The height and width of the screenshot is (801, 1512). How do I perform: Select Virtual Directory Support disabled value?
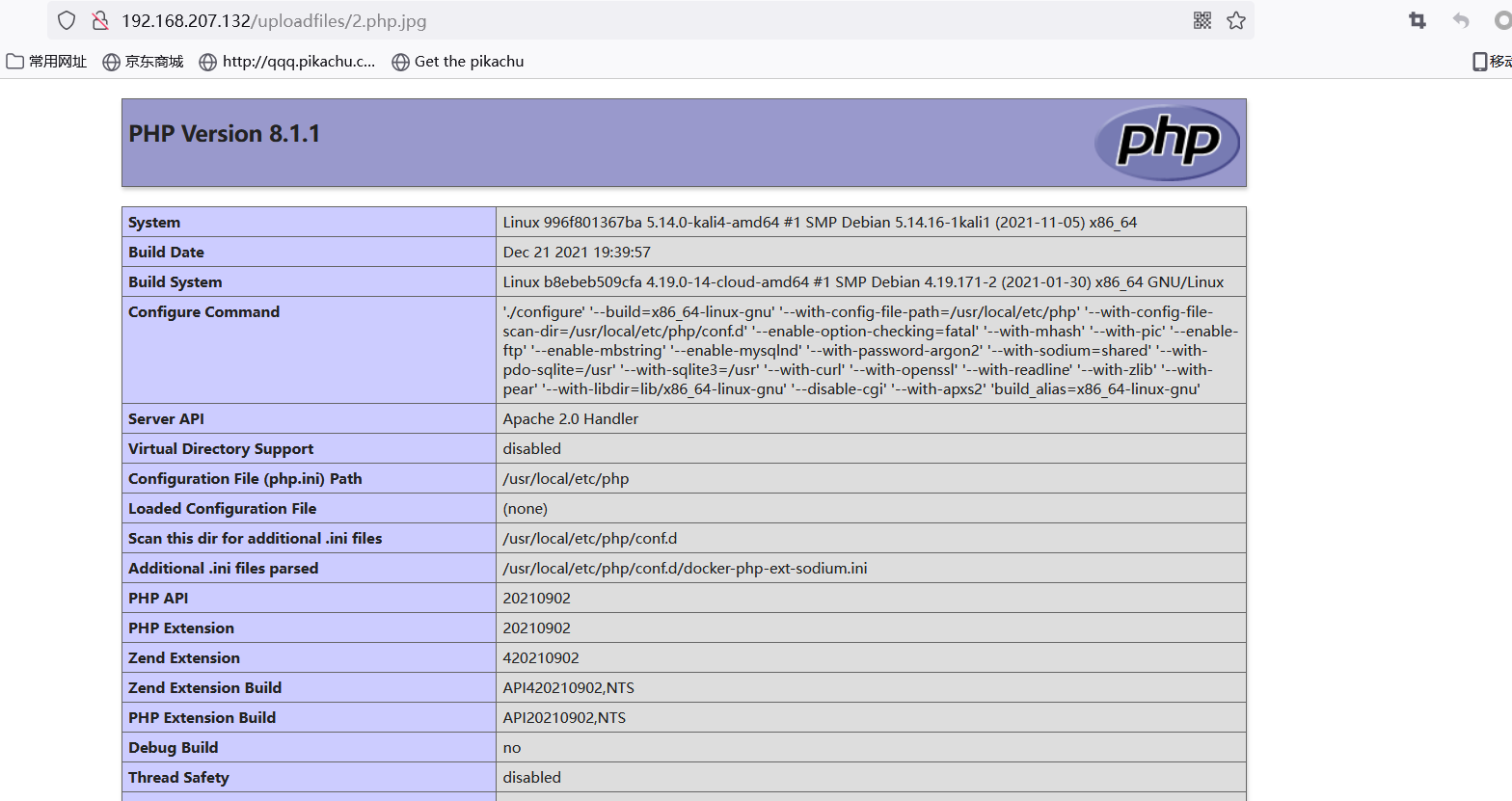tap(531, 449)
